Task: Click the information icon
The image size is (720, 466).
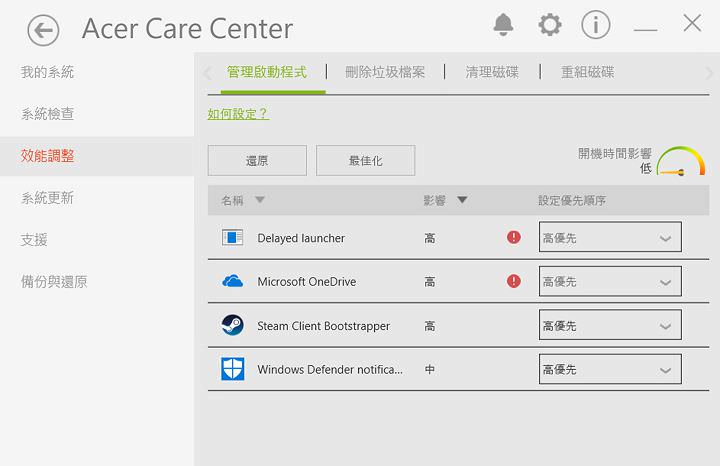Action: pyautogui.click(x=596, y=25)
